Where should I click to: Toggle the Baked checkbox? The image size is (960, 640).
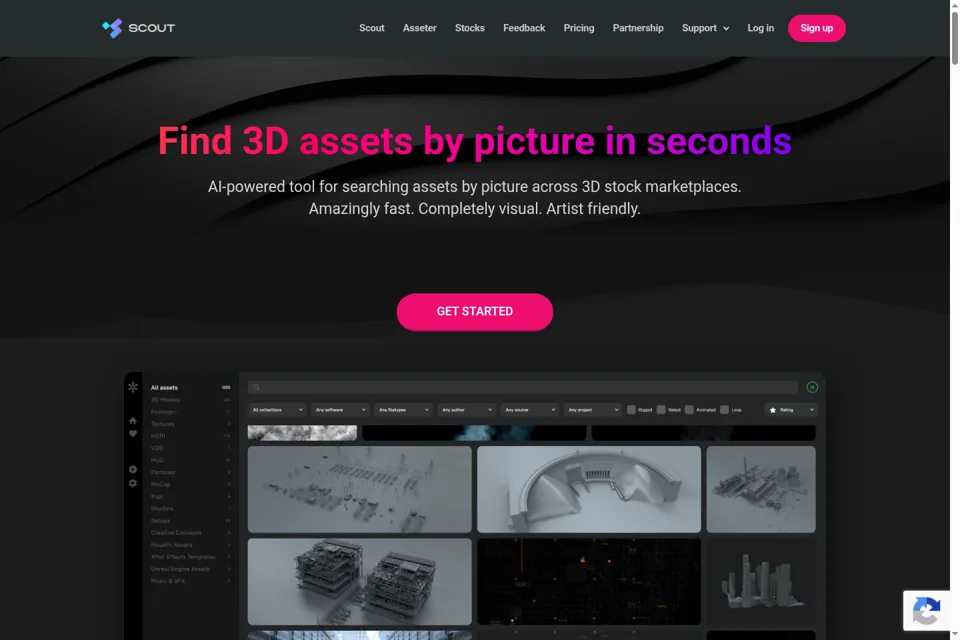(661, 410)
